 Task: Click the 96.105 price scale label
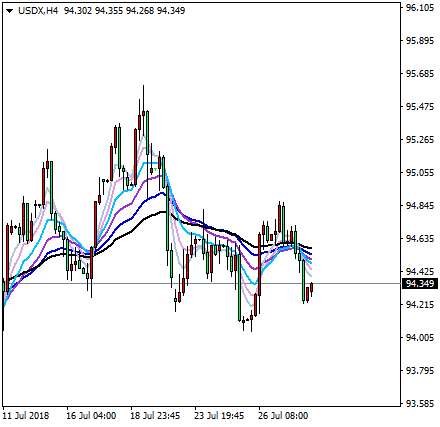[x=420, y=8]
